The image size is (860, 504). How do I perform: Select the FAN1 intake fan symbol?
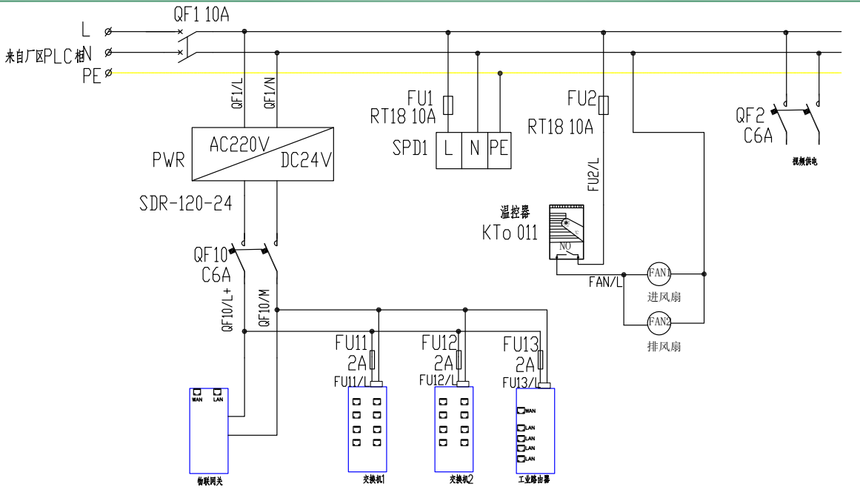(x=659, y=273)
